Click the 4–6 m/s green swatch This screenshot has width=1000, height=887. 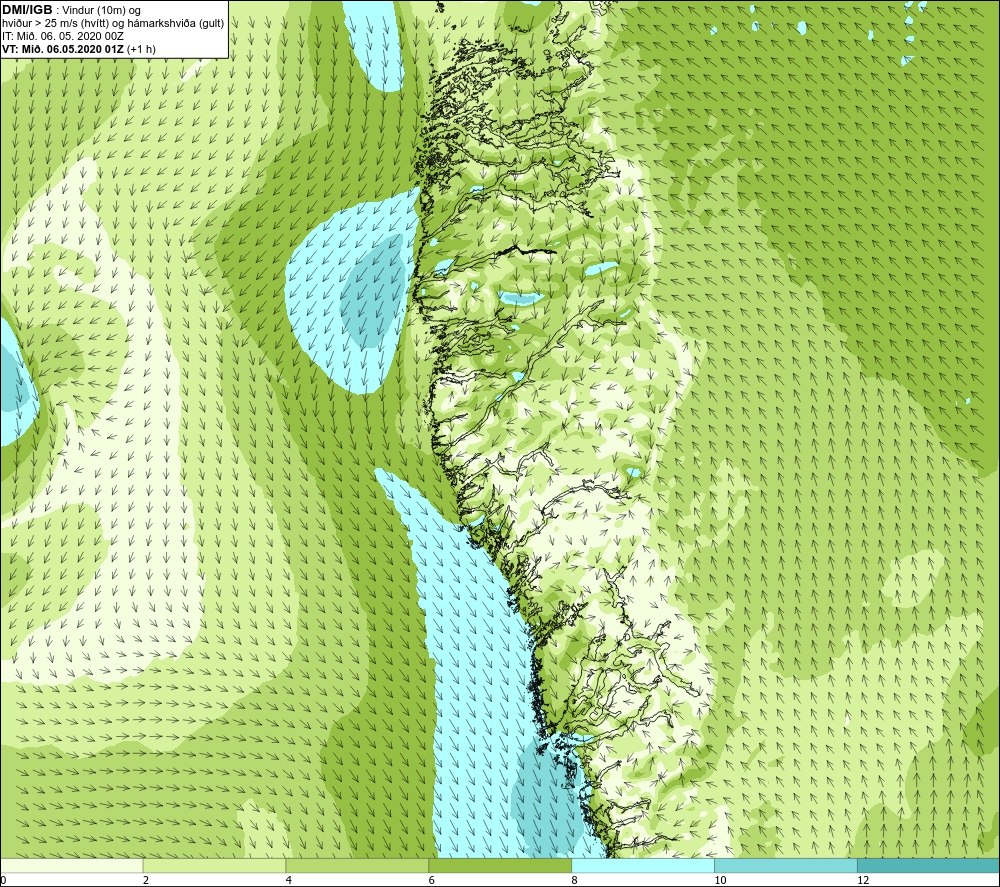tap(357, 866)
